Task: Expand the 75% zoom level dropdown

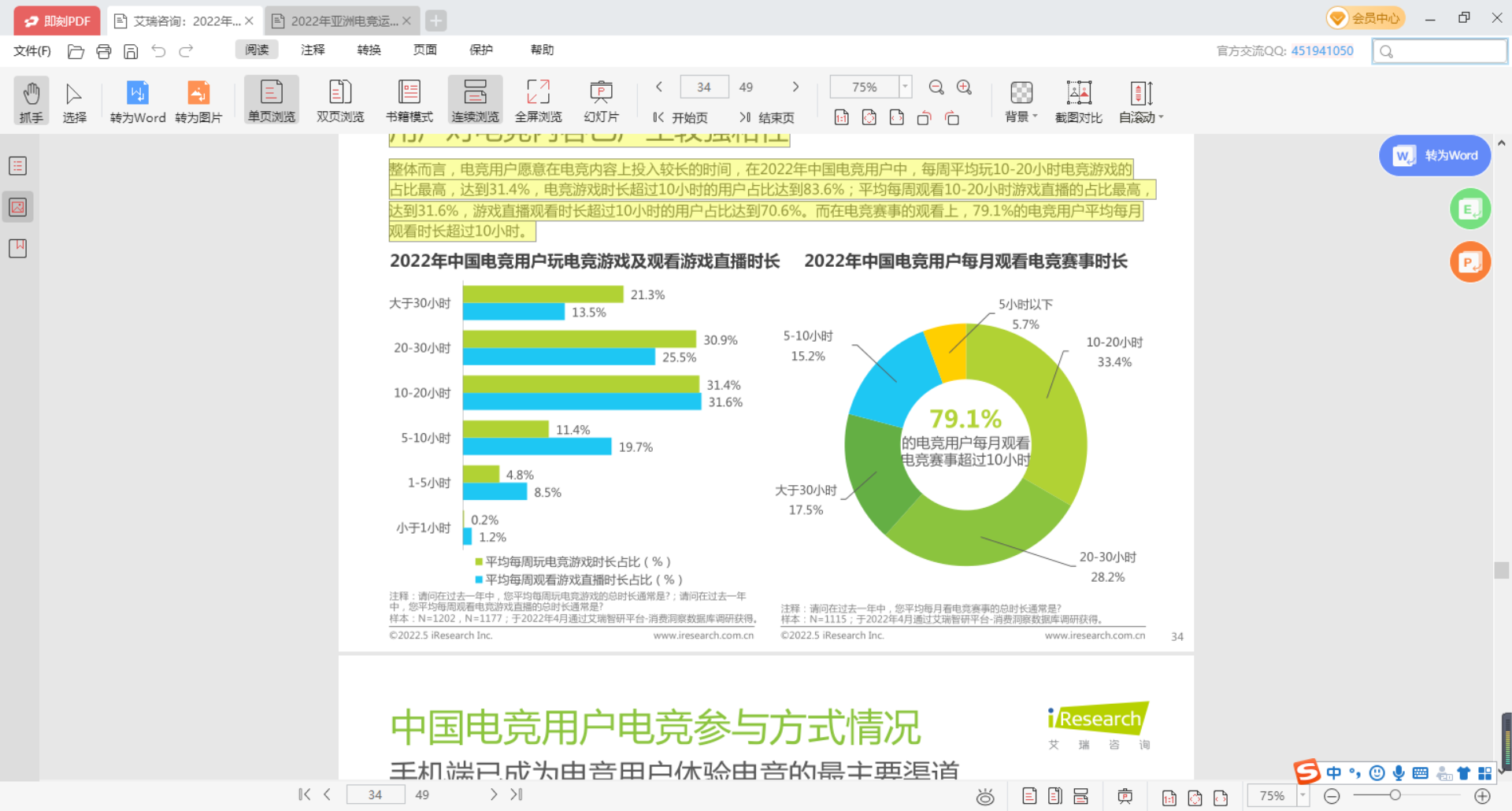Action: tap(905, 87)
